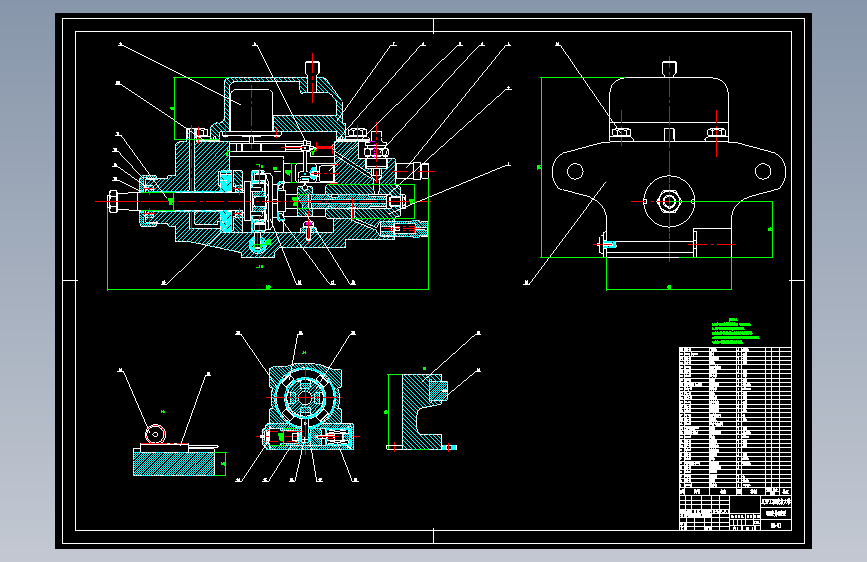The image size is (867, 562).
Task: Click the roller circle in the cam detail view
Action: click(x=155, y=434)
